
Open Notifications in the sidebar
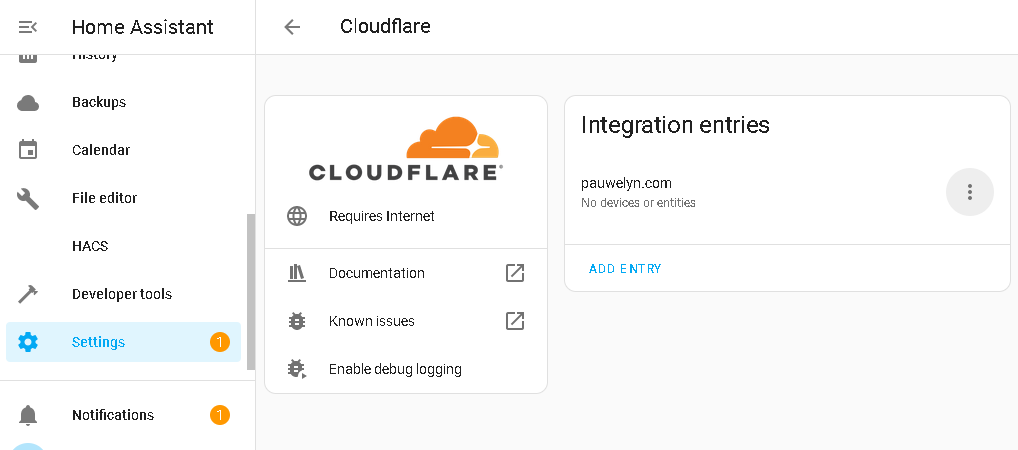(x=123, y=415)
